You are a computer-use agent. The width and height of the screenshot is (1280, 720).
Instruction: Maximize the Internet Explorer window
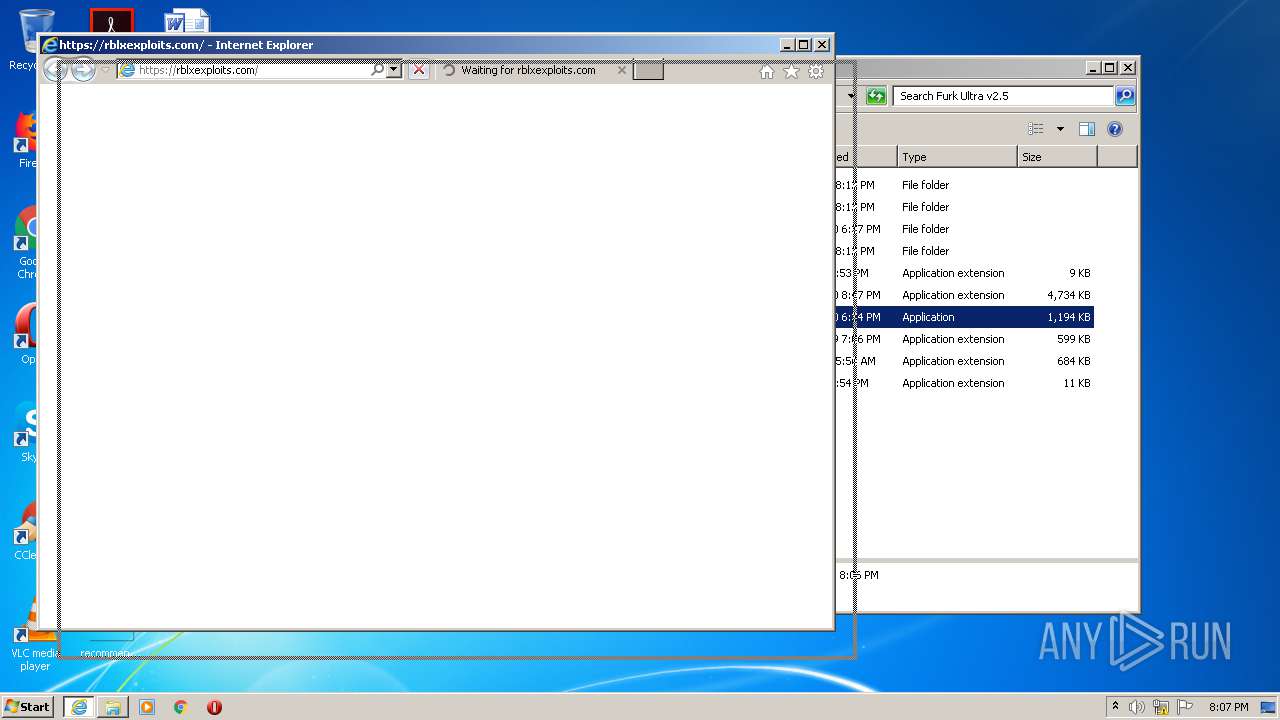[x=803, y=44]
